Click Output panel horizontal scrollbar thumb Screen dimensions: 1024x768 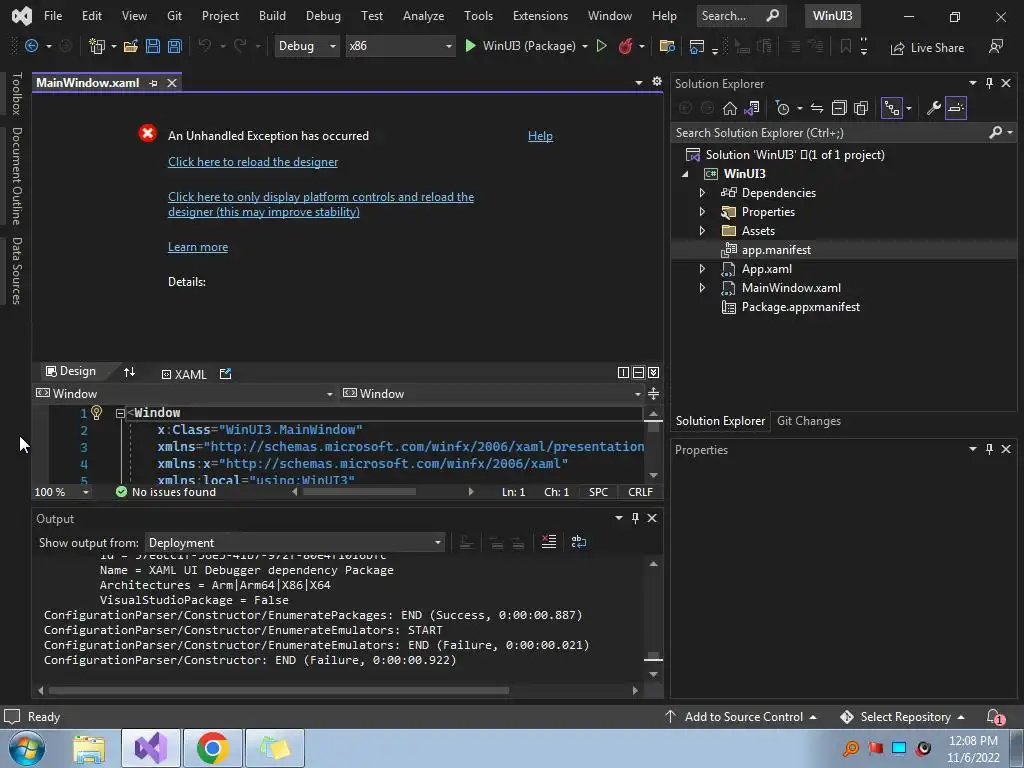(x=279, y=690)
